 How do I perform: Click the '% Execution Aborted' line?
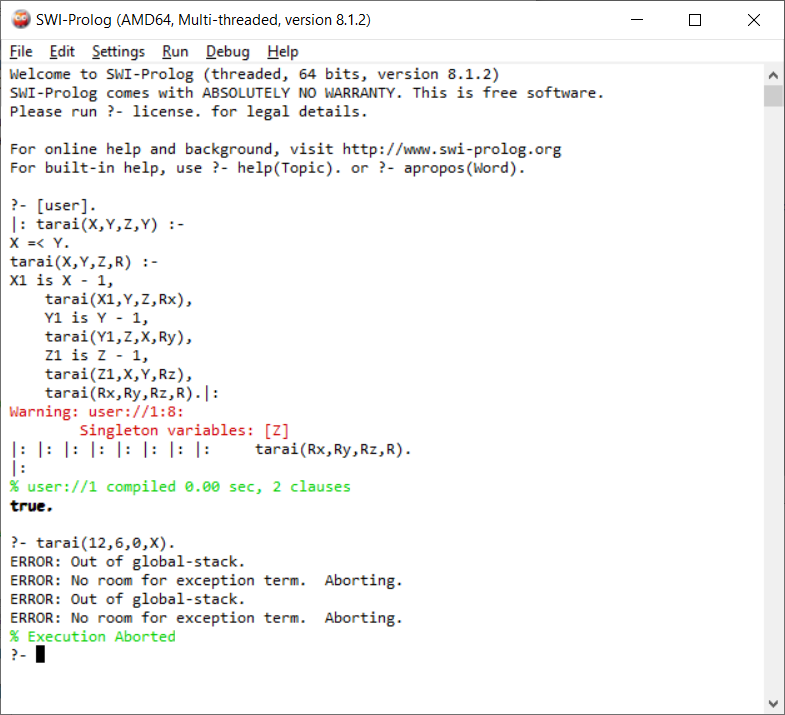click(93, 636)
